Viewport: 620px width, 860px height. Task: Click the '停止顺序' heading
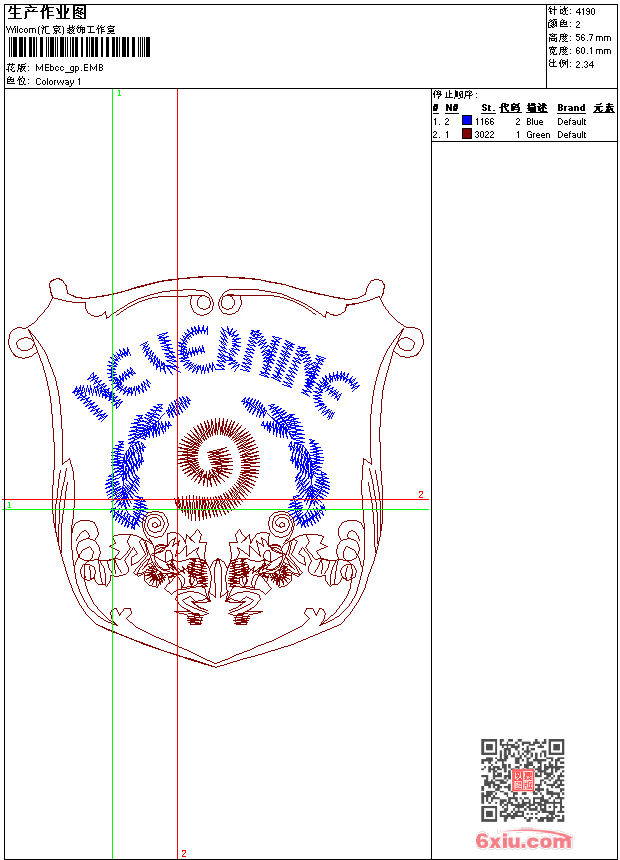[x=455, y=94]
